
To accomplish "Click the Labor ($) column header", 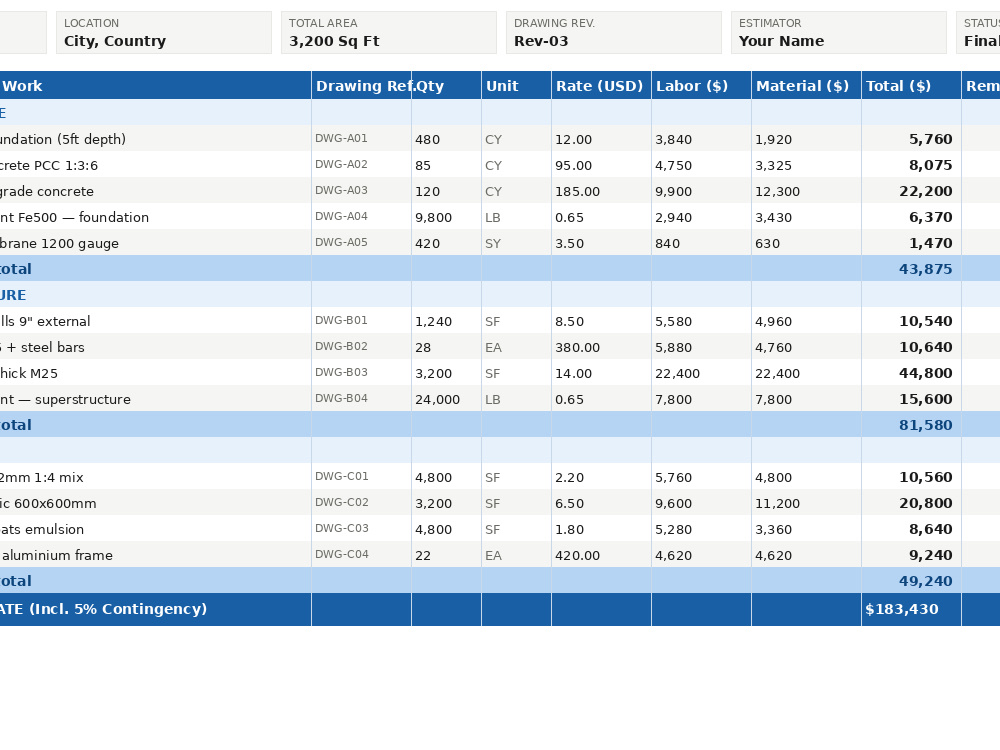I will pos(701,85).
